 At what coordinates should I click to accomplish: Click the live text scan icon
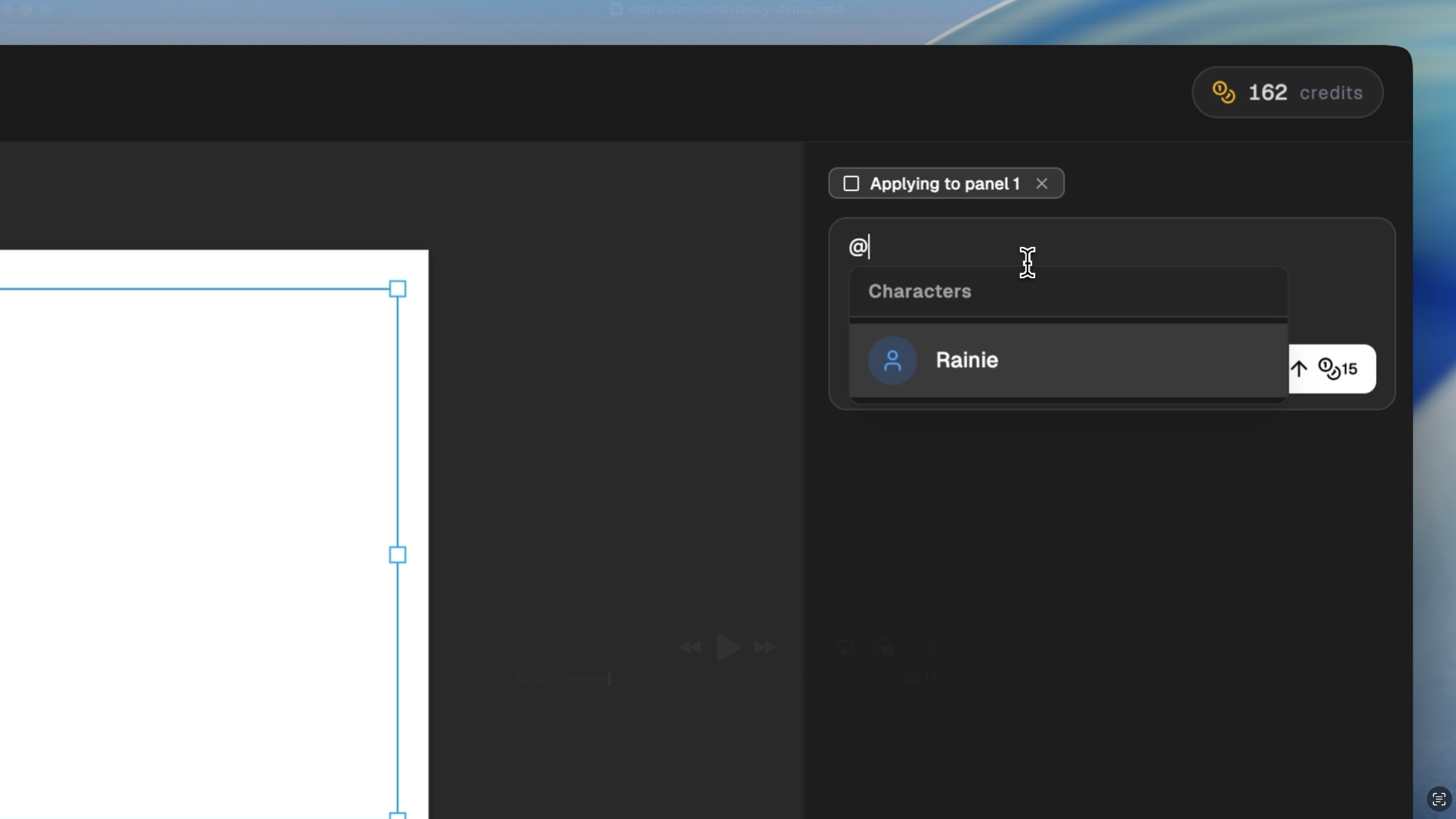click(1439, 799)
